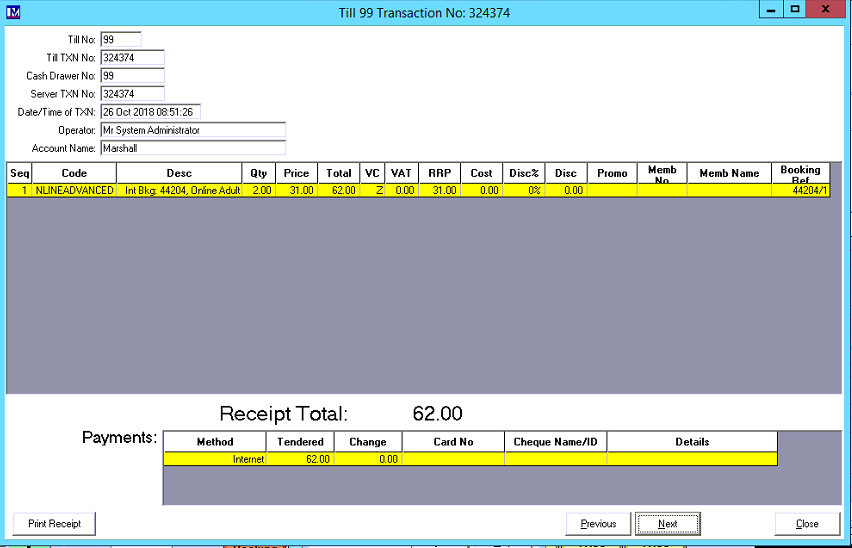Select the NLINEADVANCED code cell

74,190
